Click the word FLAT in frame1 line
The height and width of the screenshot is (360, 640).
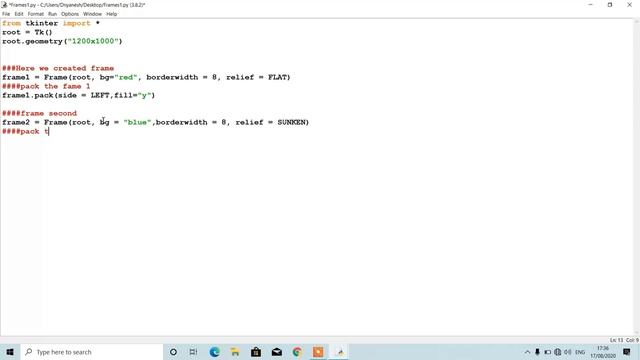[277, 77]
